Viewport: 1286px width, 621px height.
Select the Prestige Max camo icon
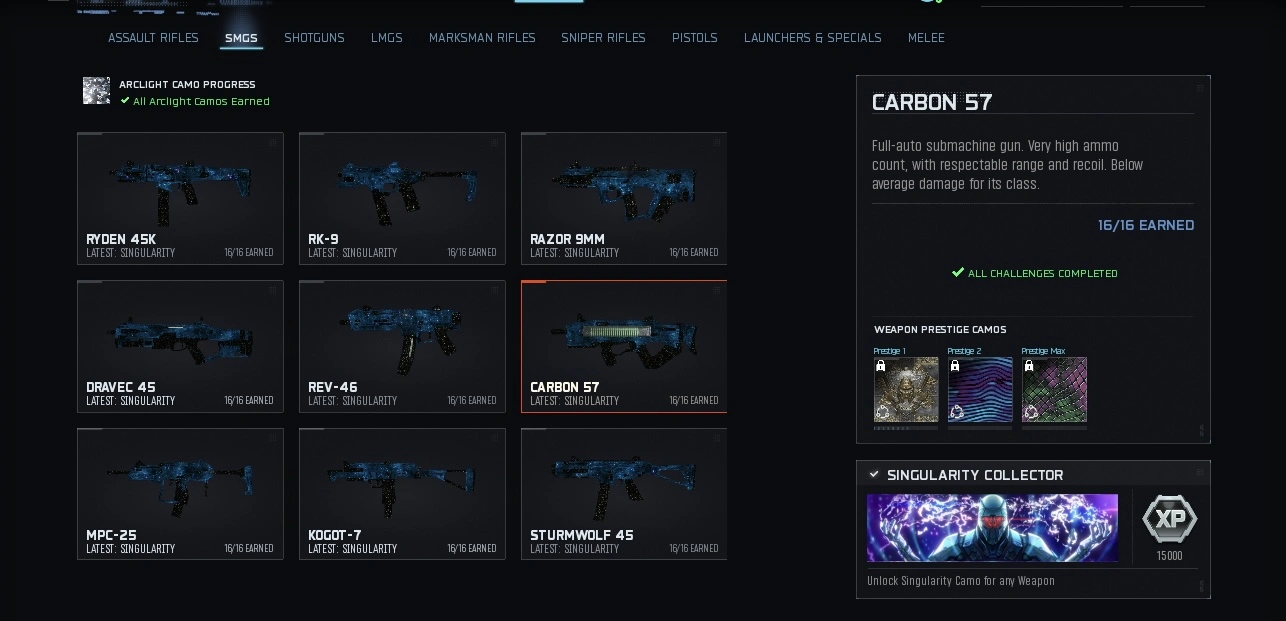[x=1054, y=390]
